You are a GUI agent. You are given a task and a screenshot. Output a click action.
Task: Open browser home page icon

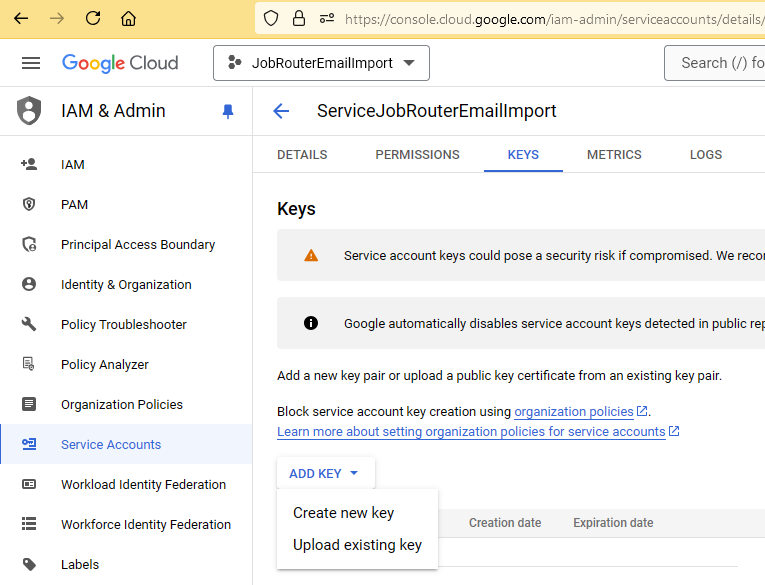[128, 19]
